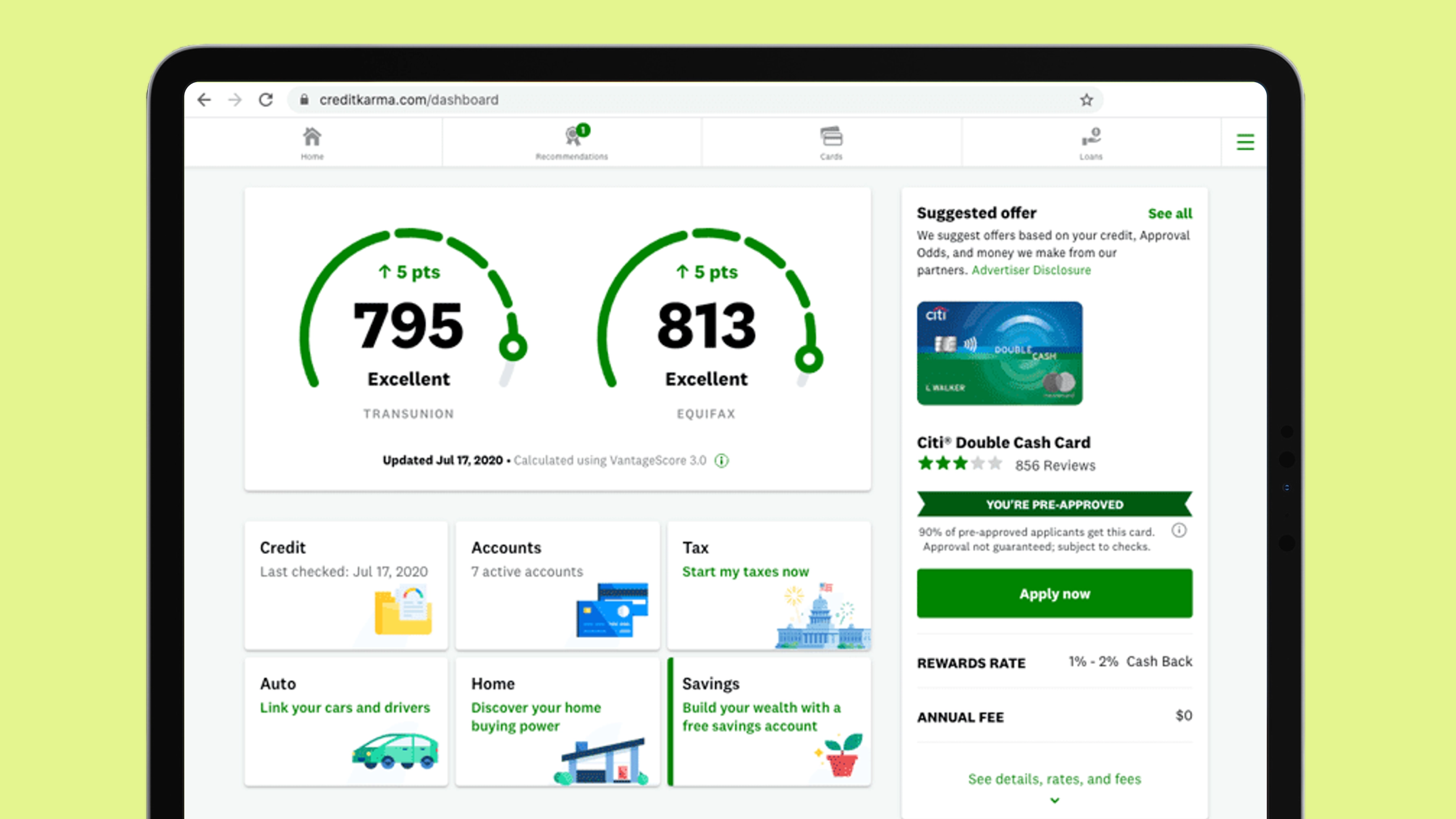Switch to the Cards tab

click(831, 143)
